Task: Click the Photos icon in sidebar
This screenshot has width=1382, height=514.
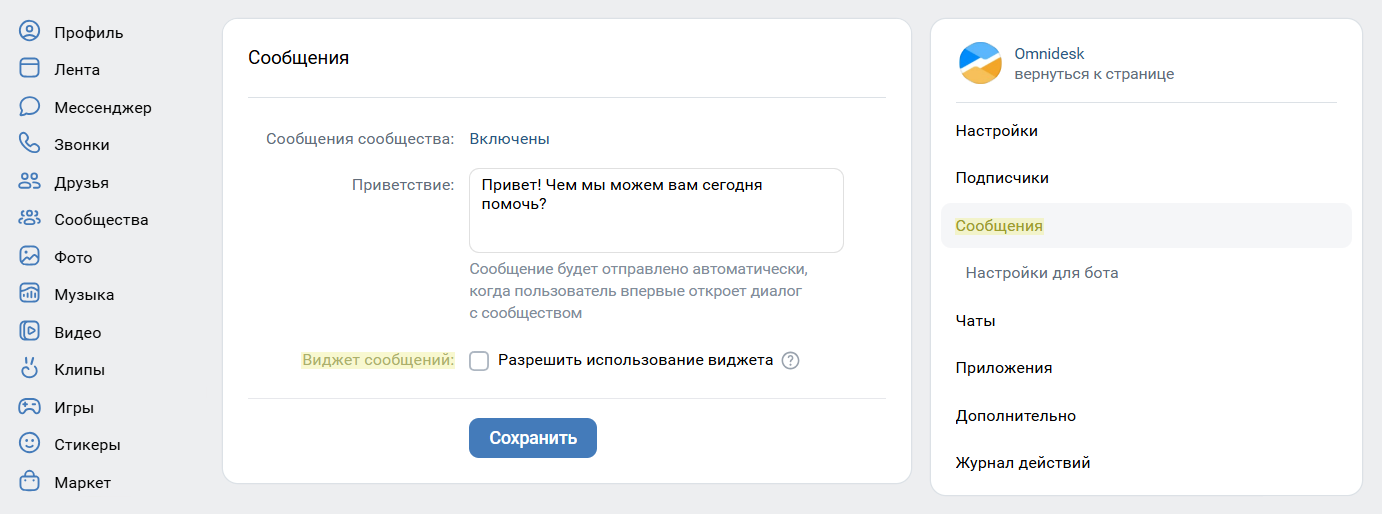Action: pyautogui.click(x=30, y=257)
